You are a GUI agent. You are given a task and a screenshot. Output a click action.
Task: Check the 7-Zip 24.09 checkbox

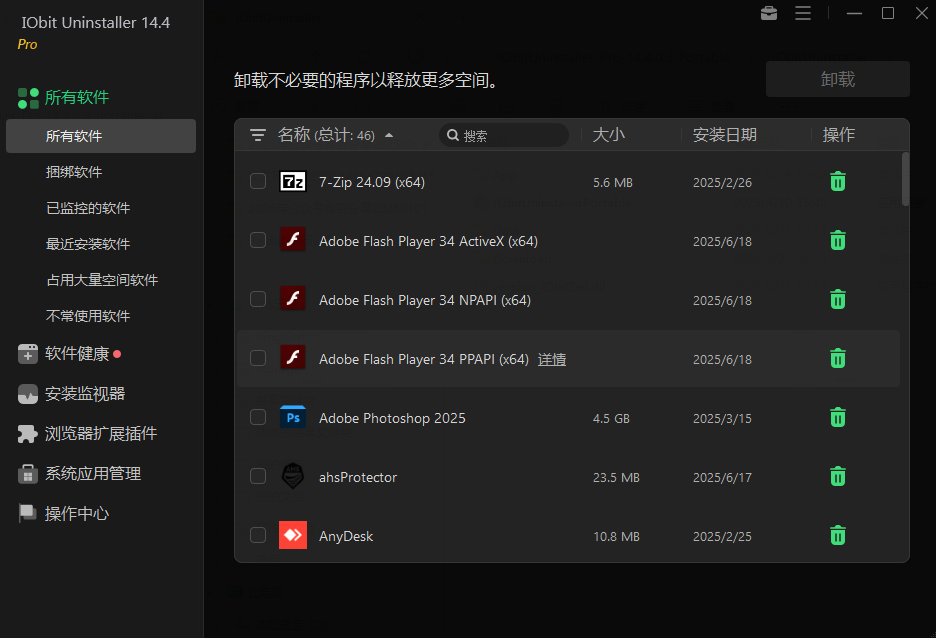[x=258, y=181]
